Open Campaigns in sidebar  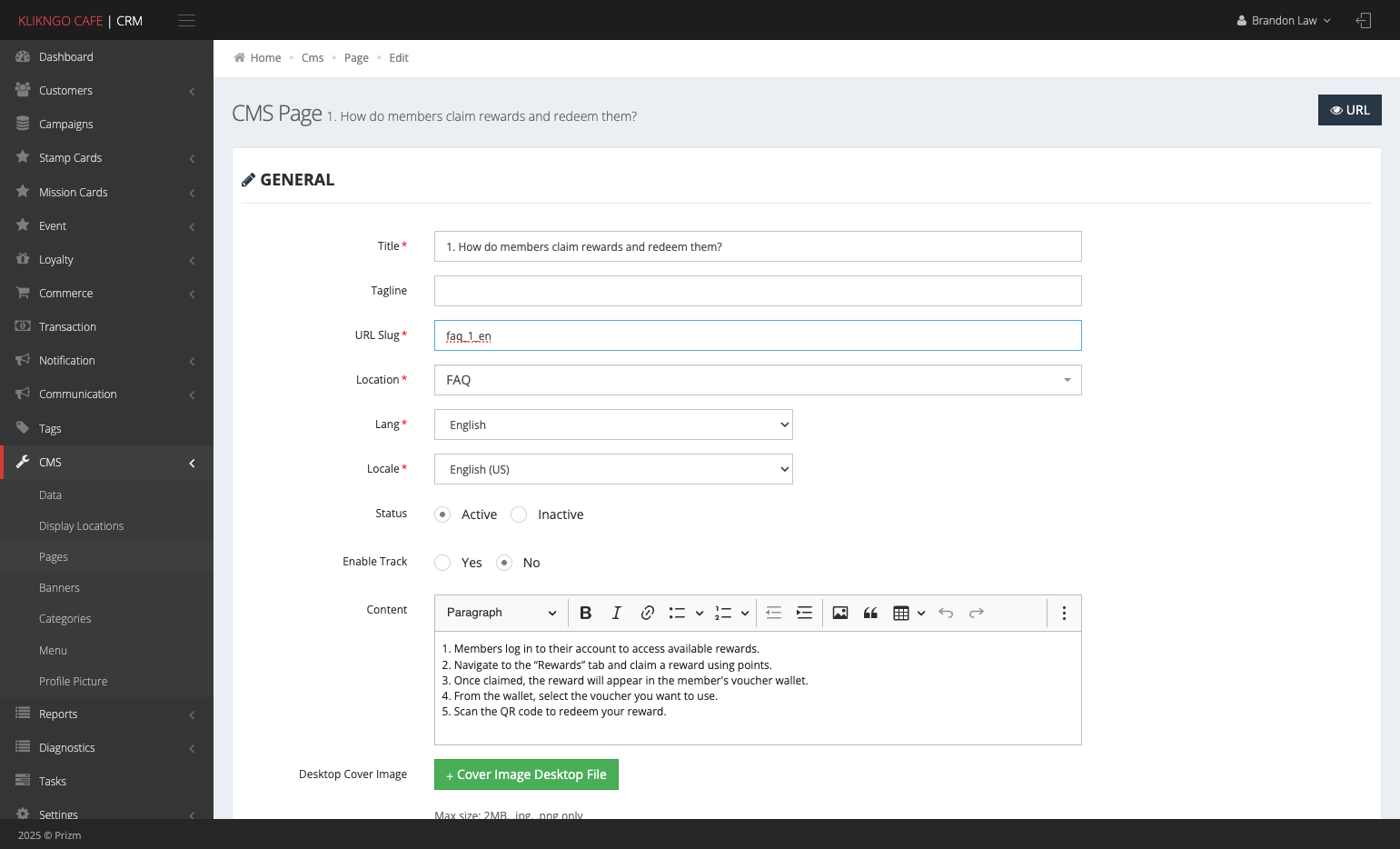click(x=106, y=125)
